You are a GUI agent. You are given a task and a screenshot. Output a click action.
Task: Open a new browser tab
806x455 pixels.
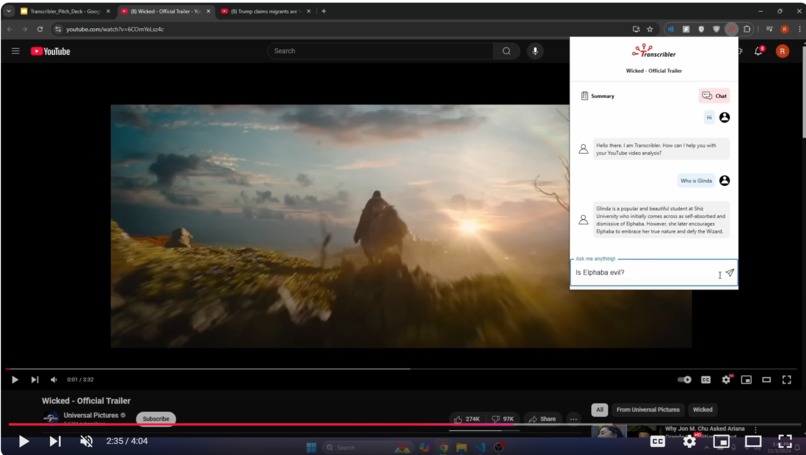coord(324,11)
